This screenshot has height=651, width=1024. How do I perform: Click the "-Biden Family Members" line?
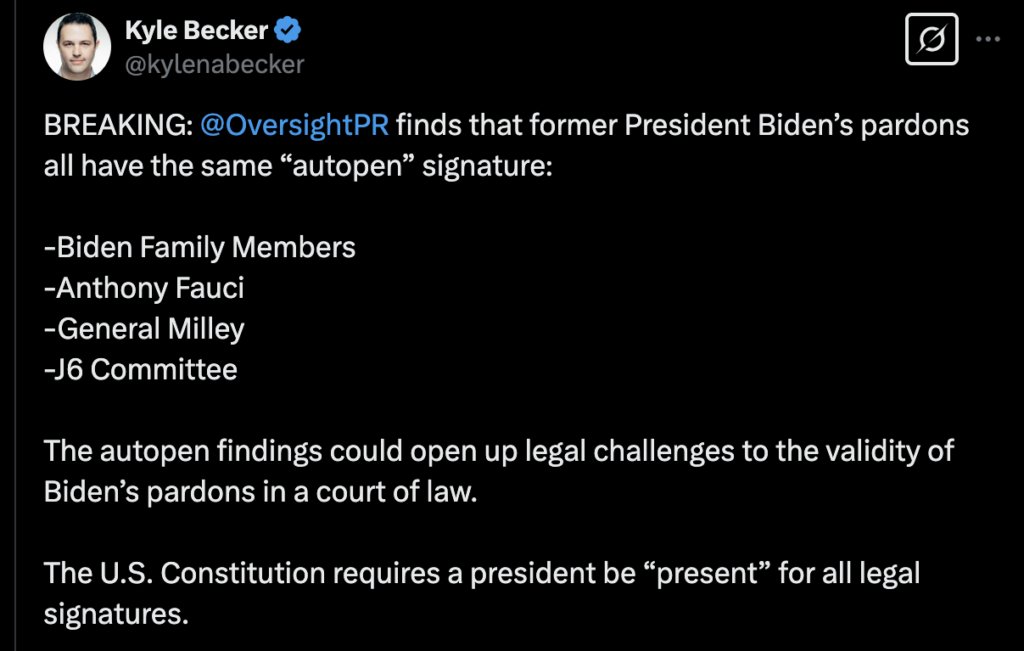coord(200,247)
